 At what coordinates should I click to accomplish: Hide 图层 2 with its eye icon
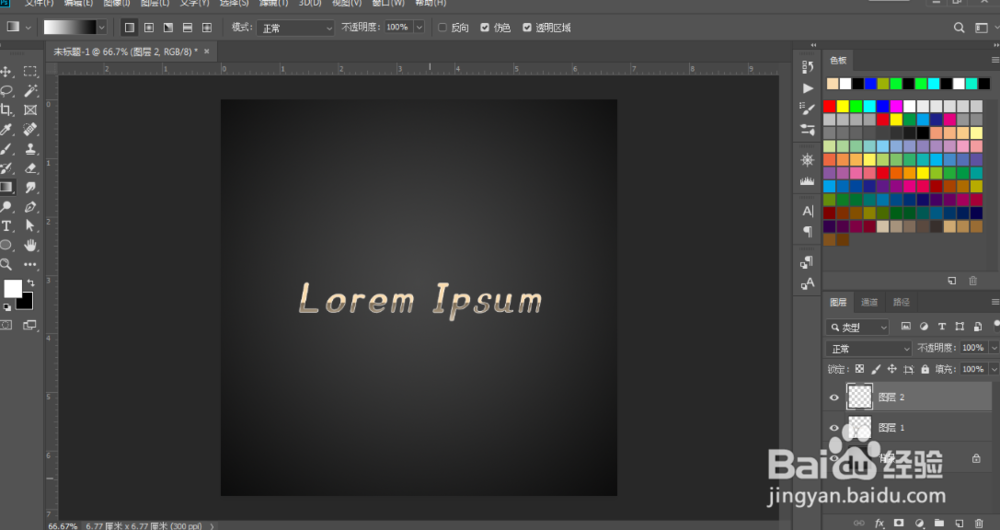click(x=834, y=397)
